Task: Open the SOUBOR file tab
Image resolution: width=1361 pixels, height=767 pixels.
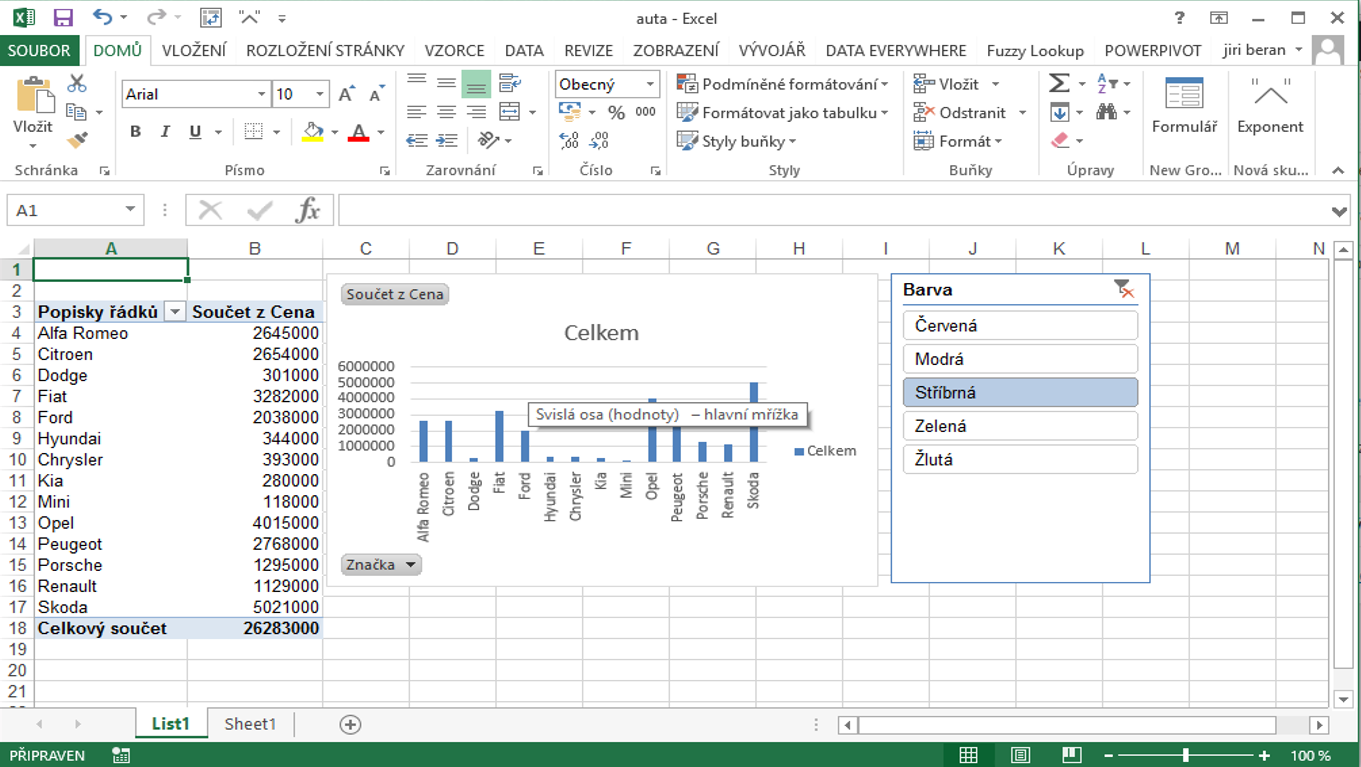Action: coord(41,50)
